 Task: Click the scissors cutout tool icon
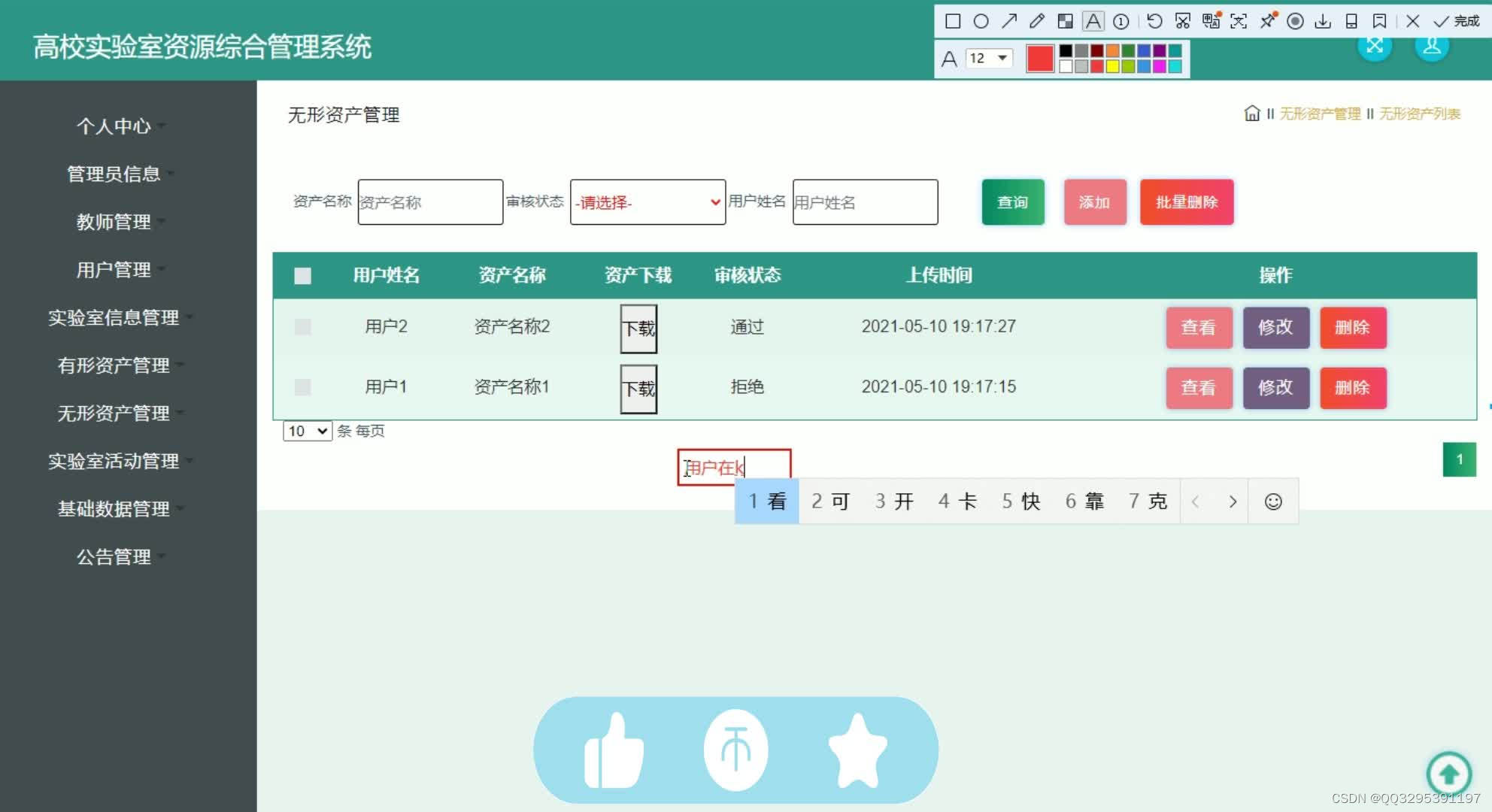(x=1183, y=21)
